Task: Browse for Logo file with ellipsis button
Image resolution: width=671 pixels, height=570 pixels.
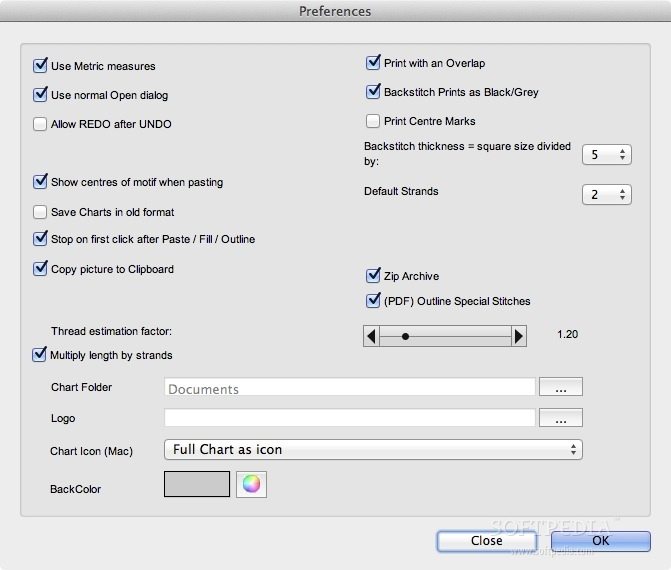Action: tap(561, 418)
